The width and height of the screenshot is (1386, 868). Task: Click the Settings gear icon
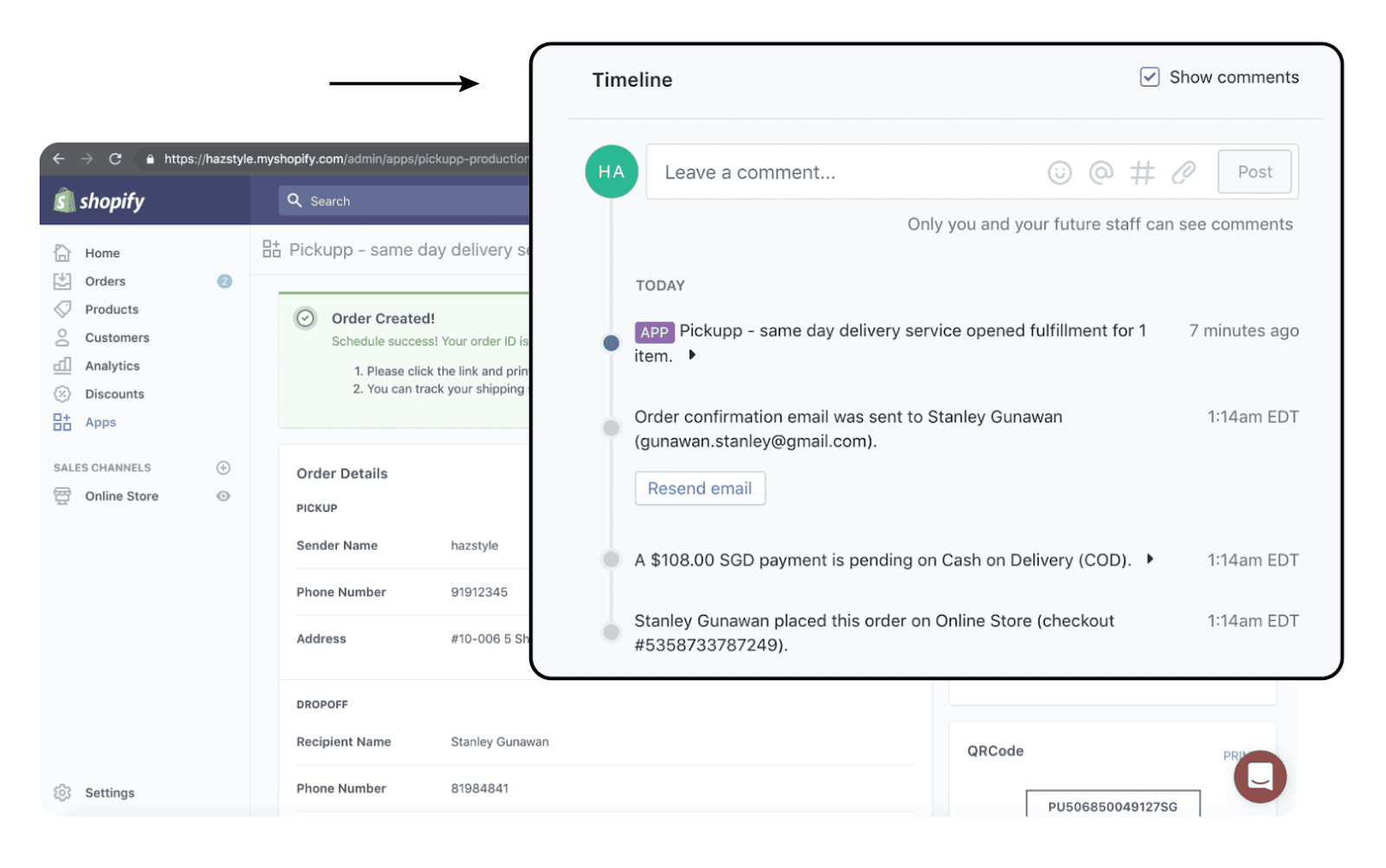(x=62, y=793)
